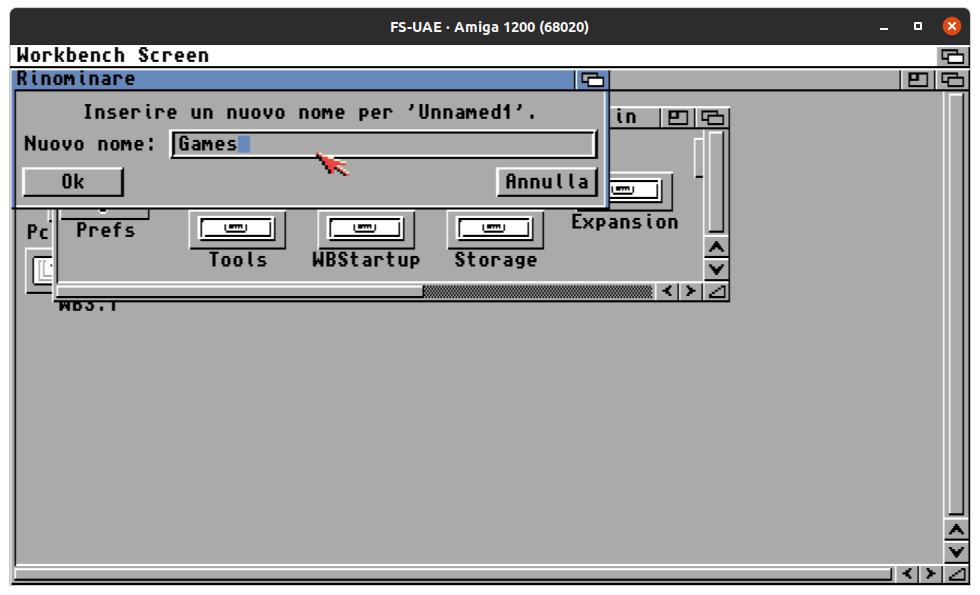The image size is (980, 595).
Task: Click Workbench window scroll down arrow
Action: pos(956,552)
